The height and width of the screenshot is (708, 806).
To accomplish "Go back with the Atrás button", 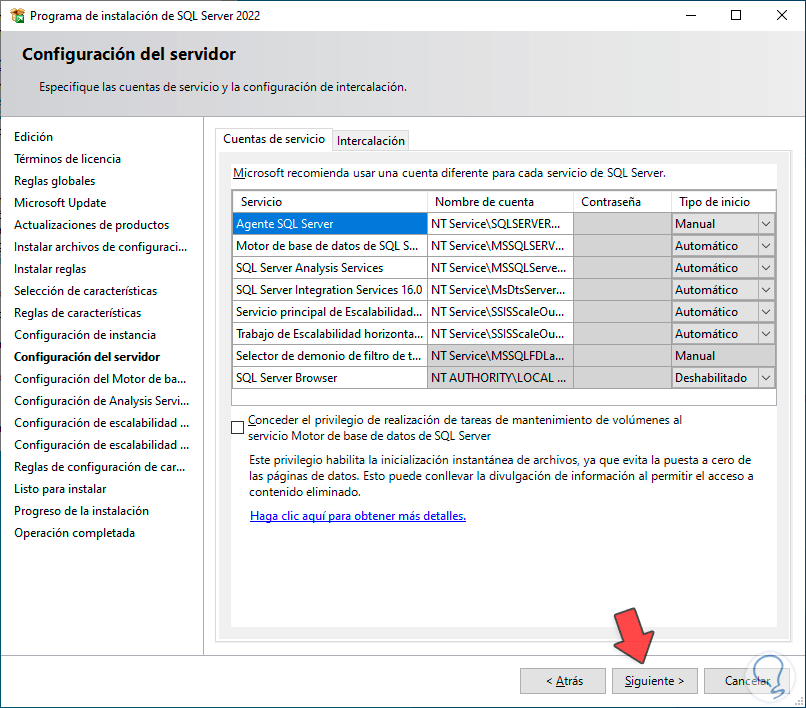I will (563, 681).
